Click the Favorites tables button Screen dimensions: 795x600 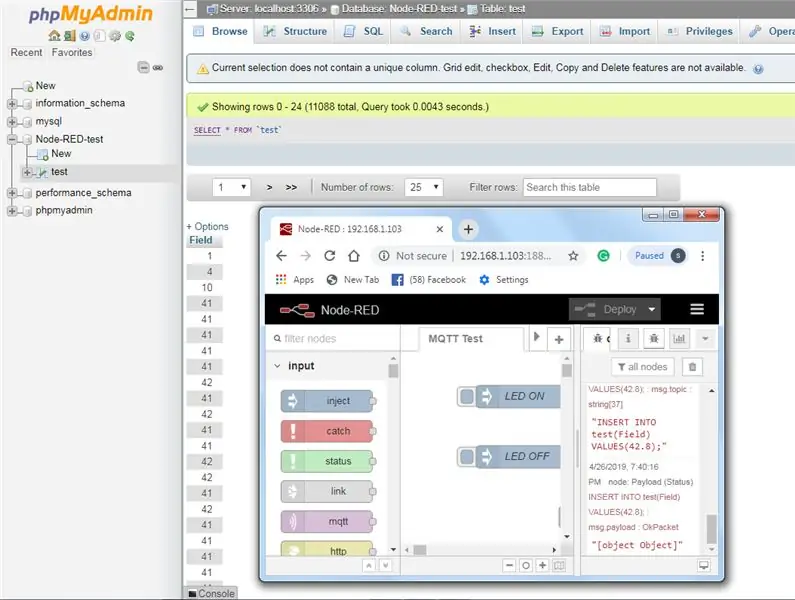click(x=72, y=53)
